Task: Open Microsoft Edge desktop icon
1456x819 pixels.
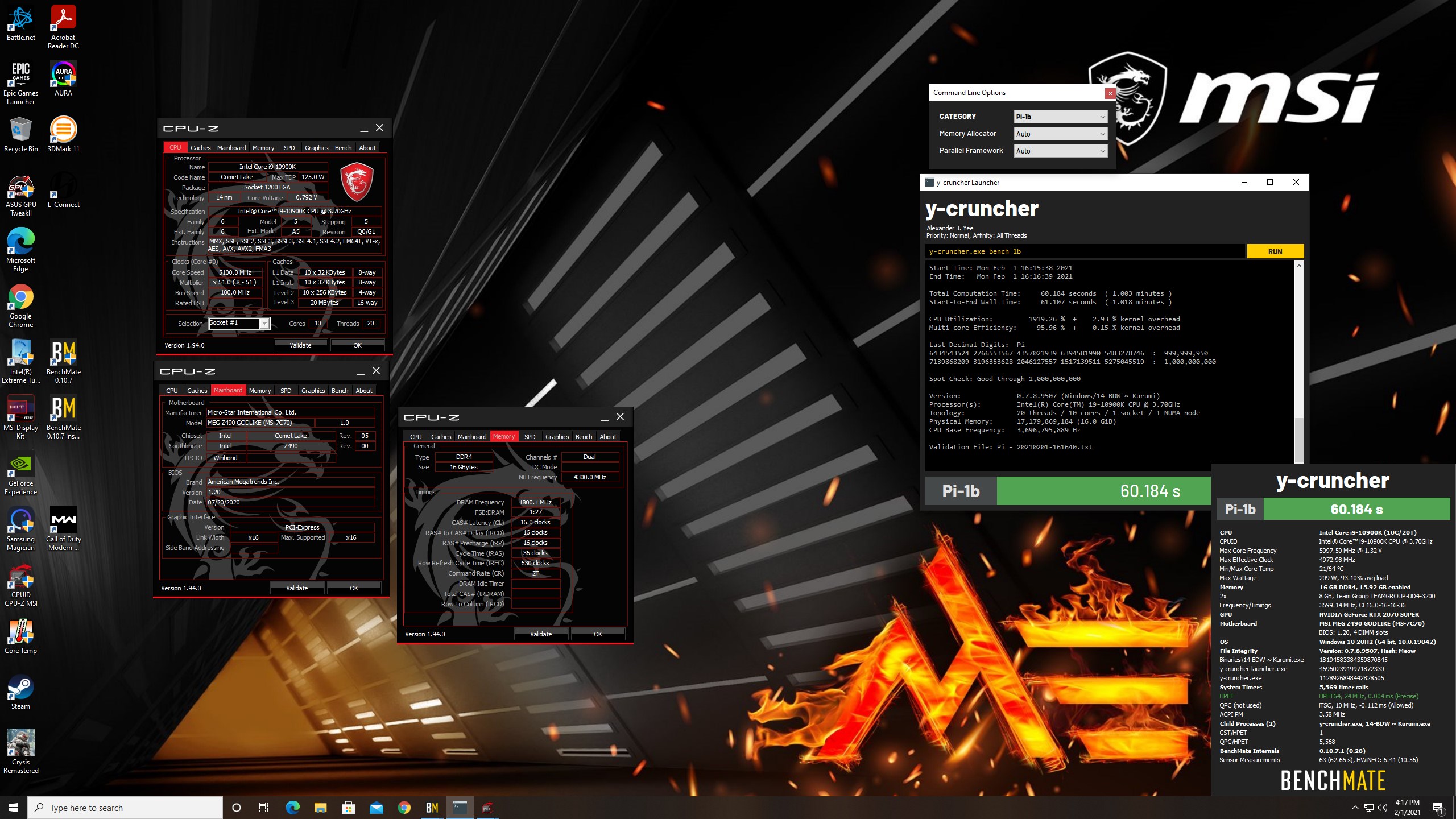Action: pos(21,250)
